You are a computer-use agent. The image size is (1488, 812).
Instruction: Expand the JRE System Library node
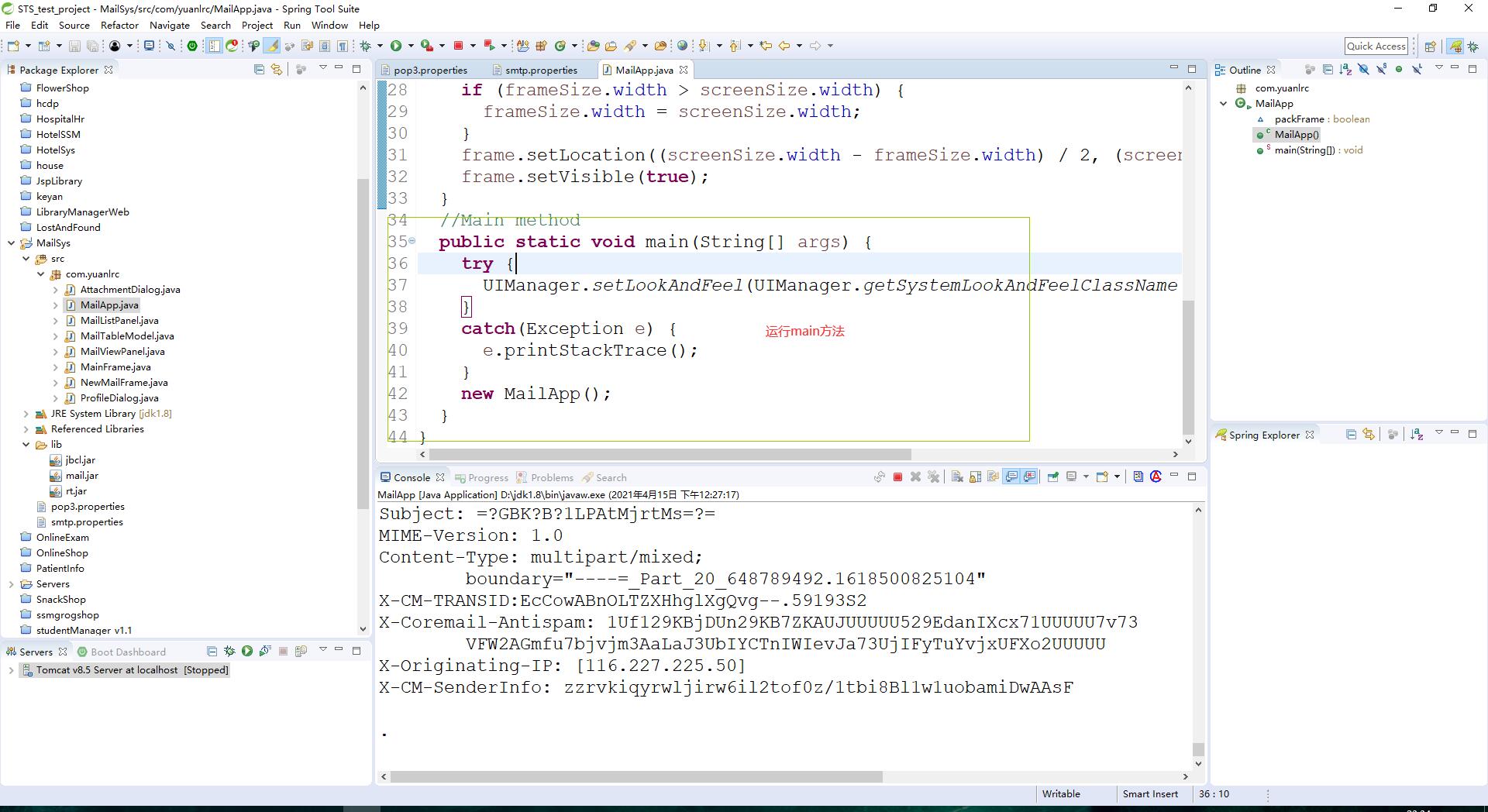pos(26,414)
